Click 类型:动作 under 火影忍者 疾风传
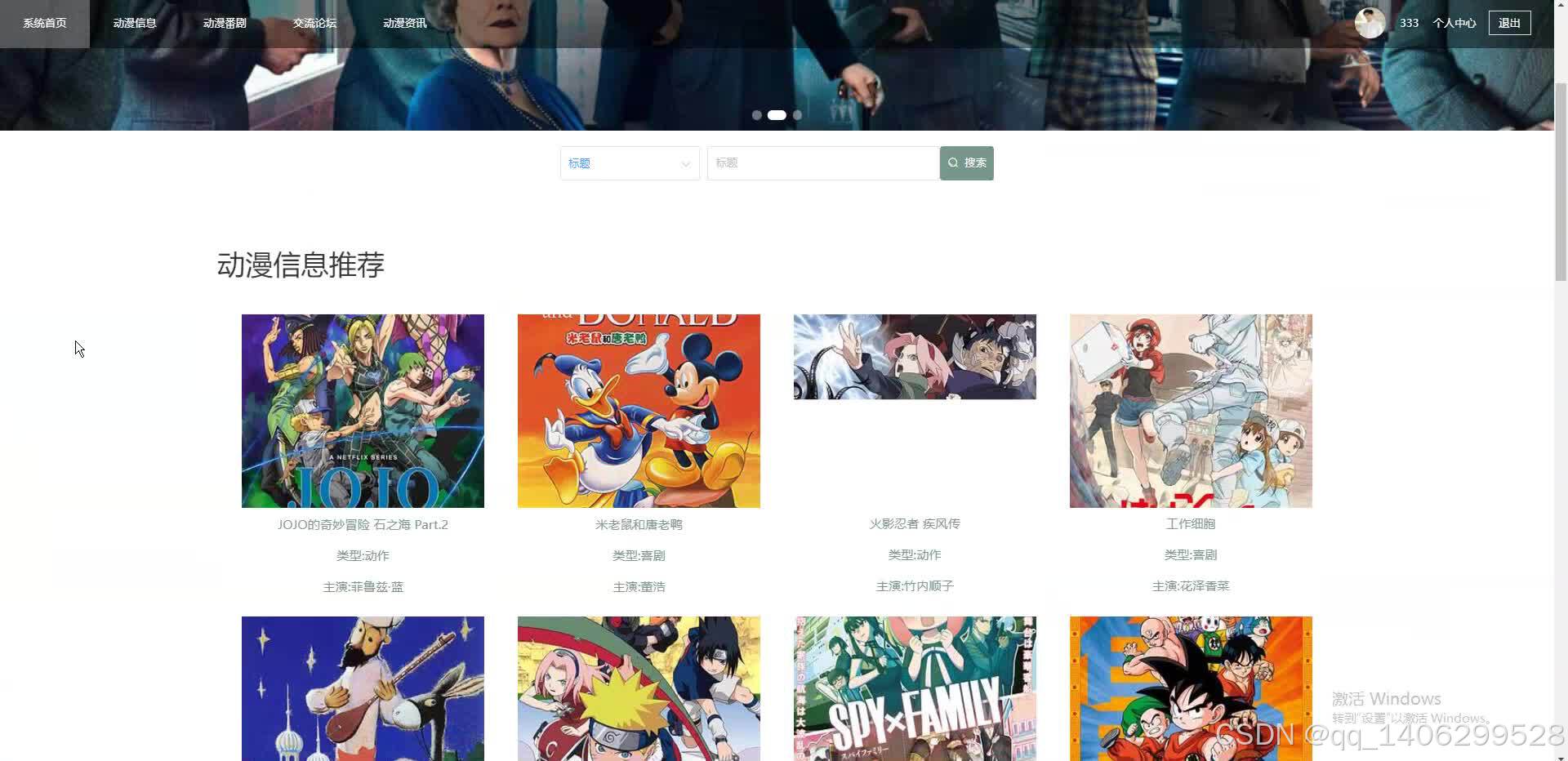 click(915, 554)
